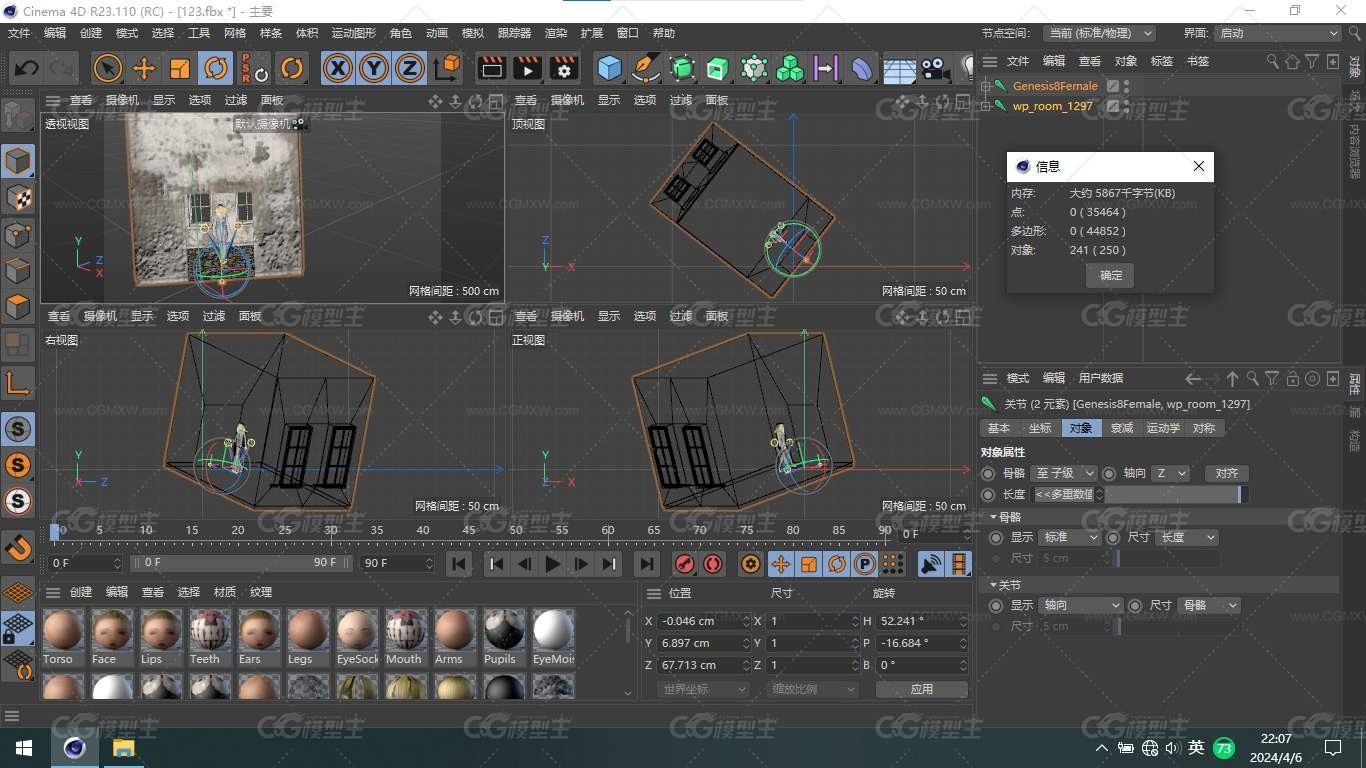Open 关节 显示 轴向 dropdown
Screen dimensions: 1366x768
point(1081,605)
